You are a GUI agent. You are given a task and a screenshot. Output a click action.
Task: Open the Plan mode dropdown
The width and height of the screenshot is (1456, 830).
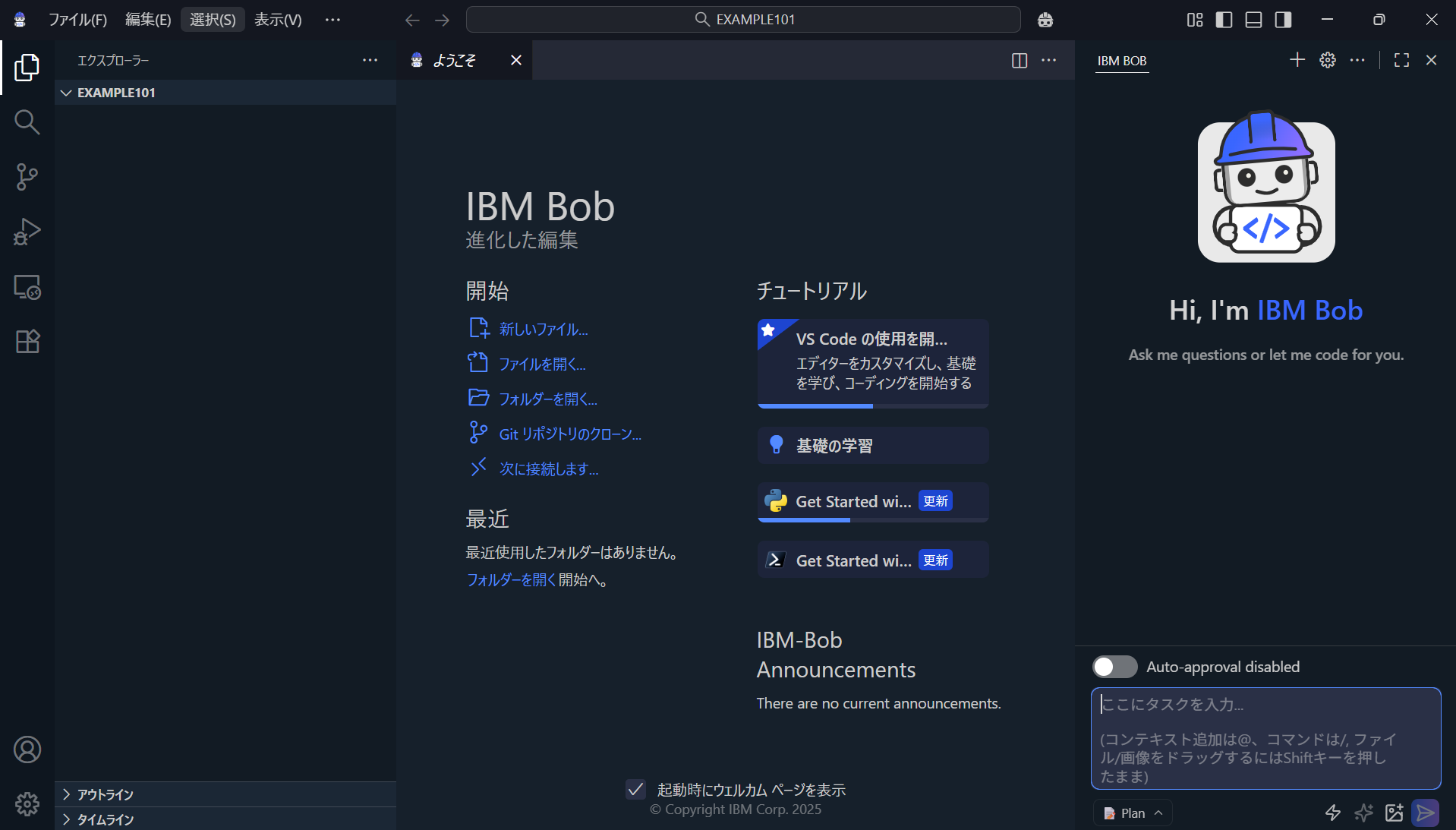(1132, 813)
